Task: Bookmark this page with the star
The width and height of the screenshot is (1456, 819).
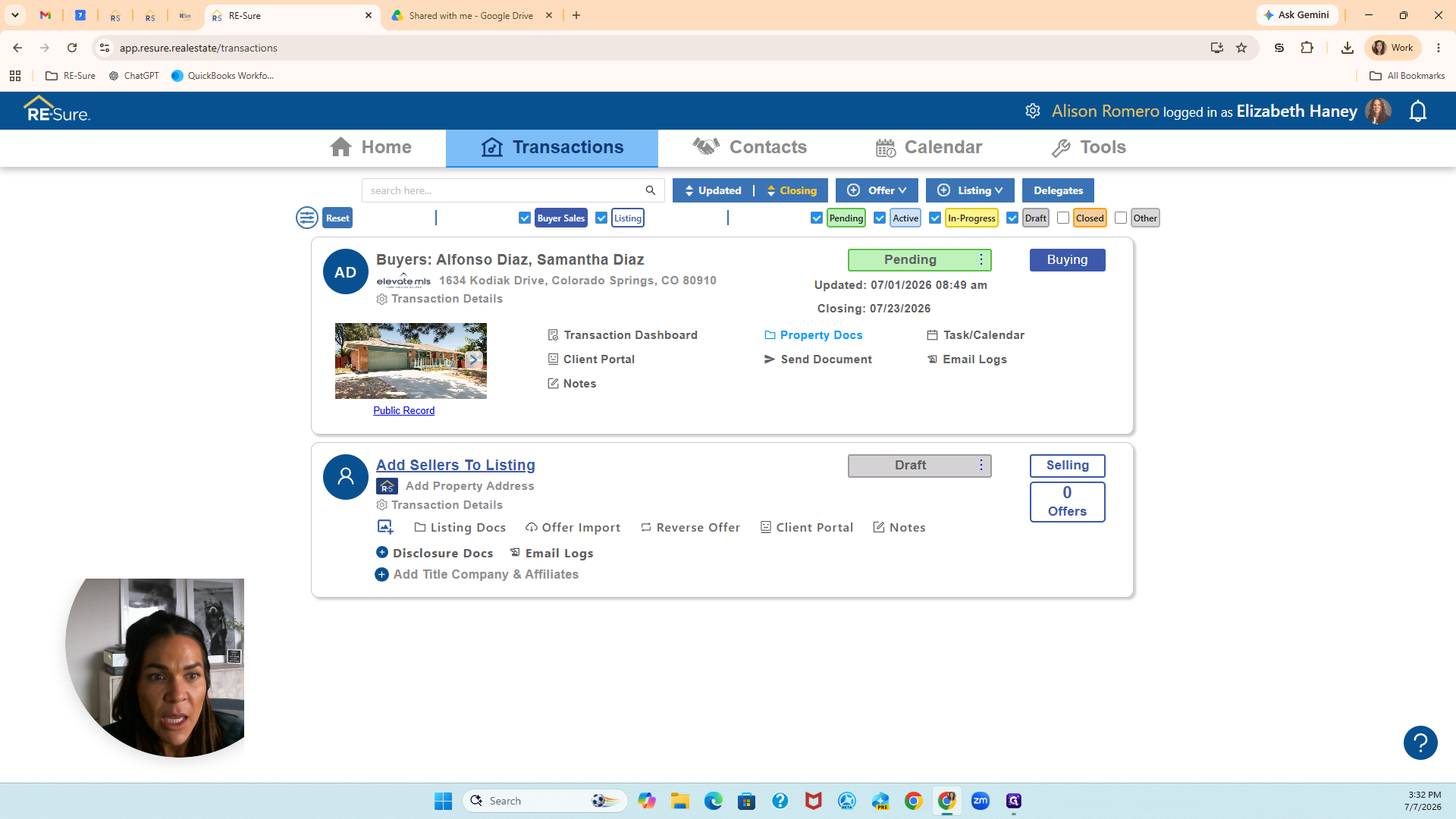Action: click(1241, 48)
